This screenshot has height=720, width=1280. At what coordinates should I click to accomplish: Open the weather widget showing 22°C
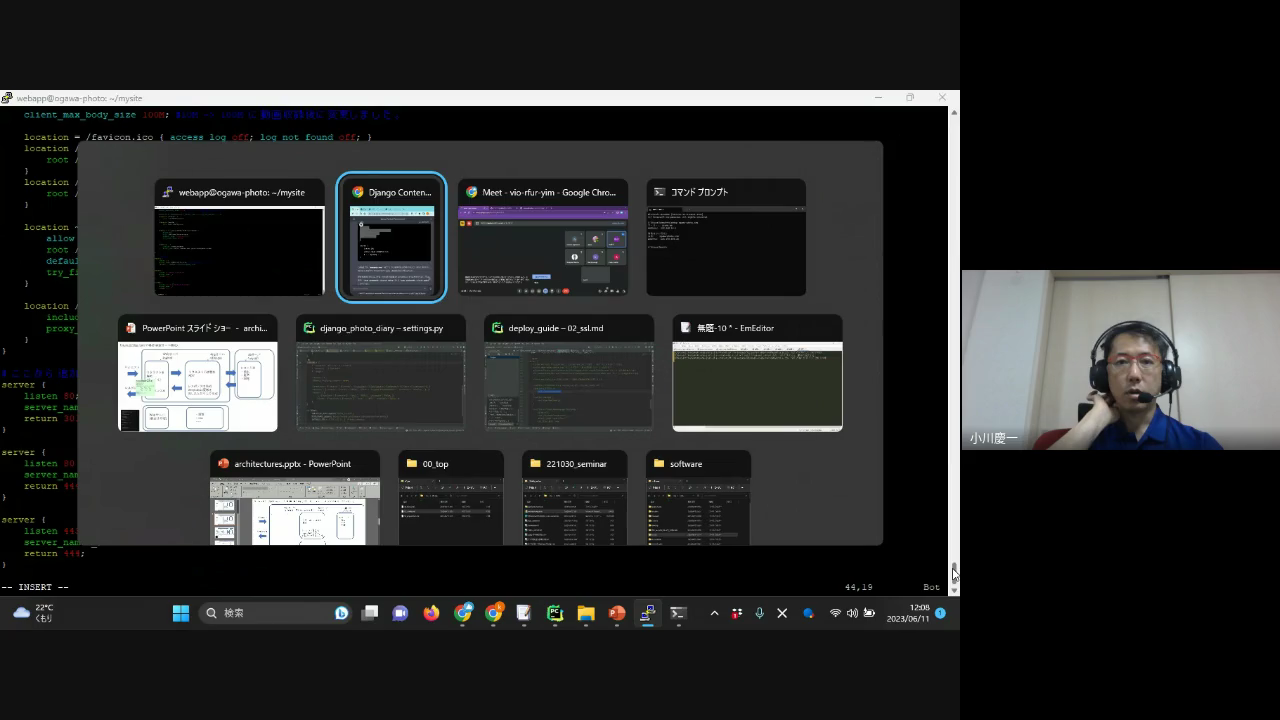point(34,613)
